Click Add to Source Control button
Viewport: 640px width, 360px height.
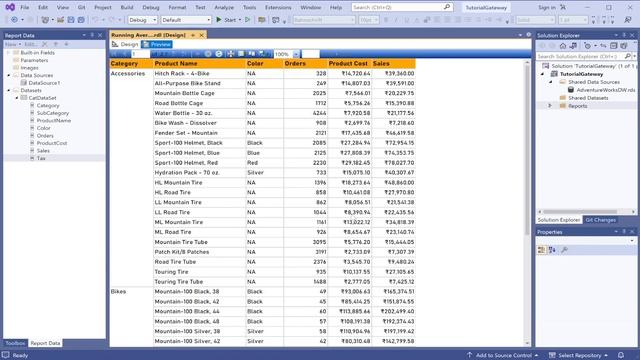(x=502, y=355)
